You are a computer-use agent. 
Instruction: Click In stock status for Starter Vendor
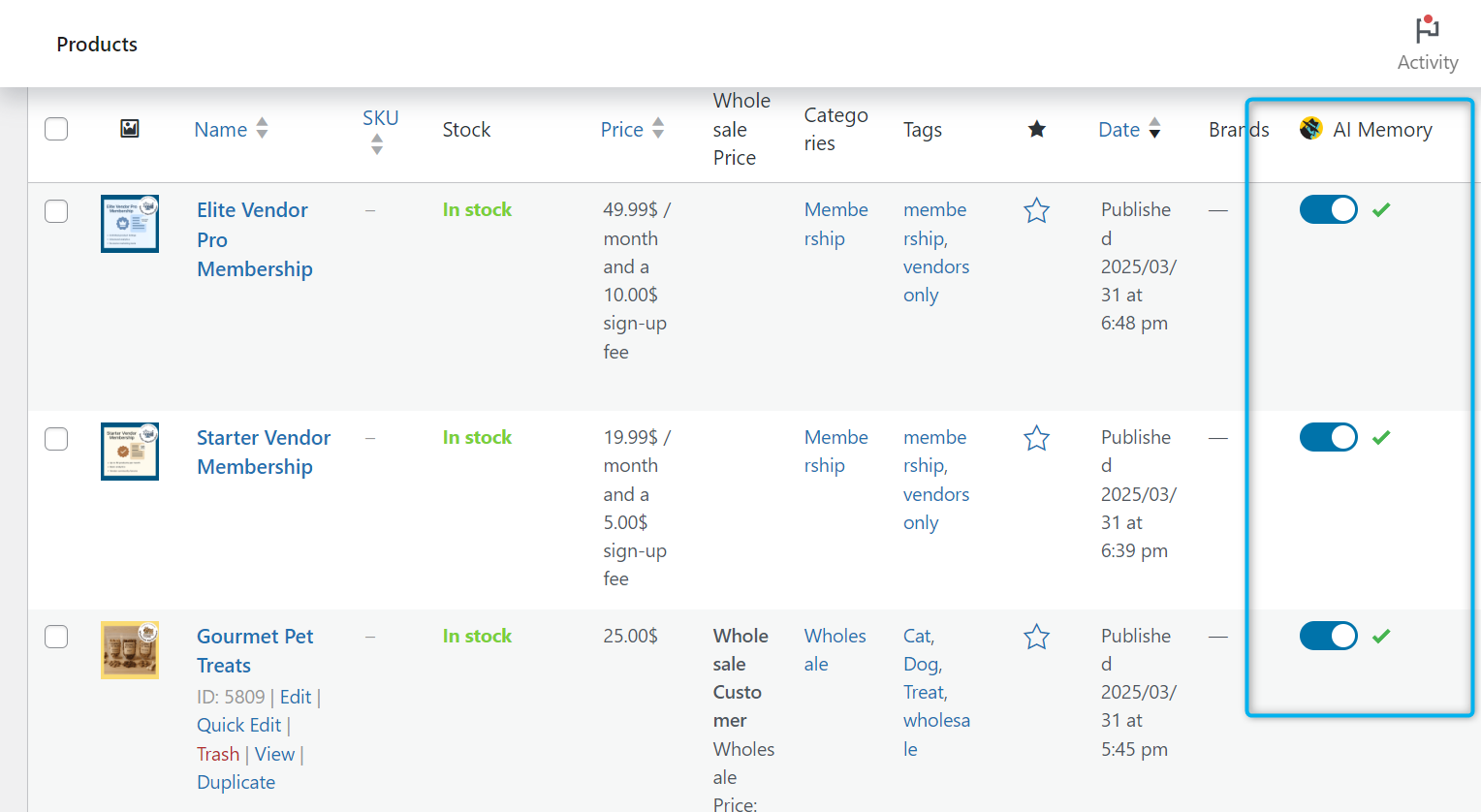click(x=477, y=437)
